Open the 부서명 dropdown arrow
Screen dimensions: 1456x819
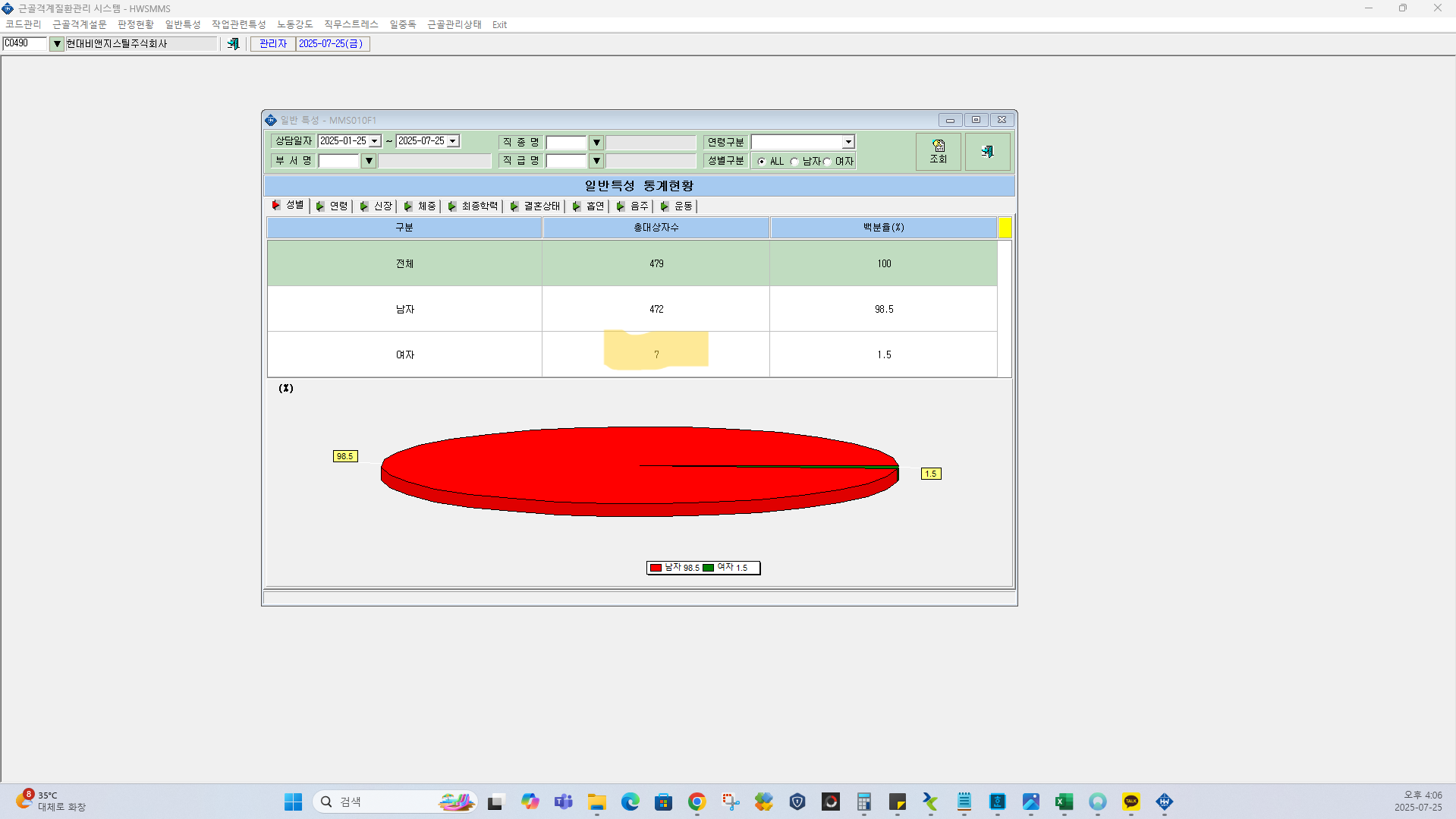point(369,161)
